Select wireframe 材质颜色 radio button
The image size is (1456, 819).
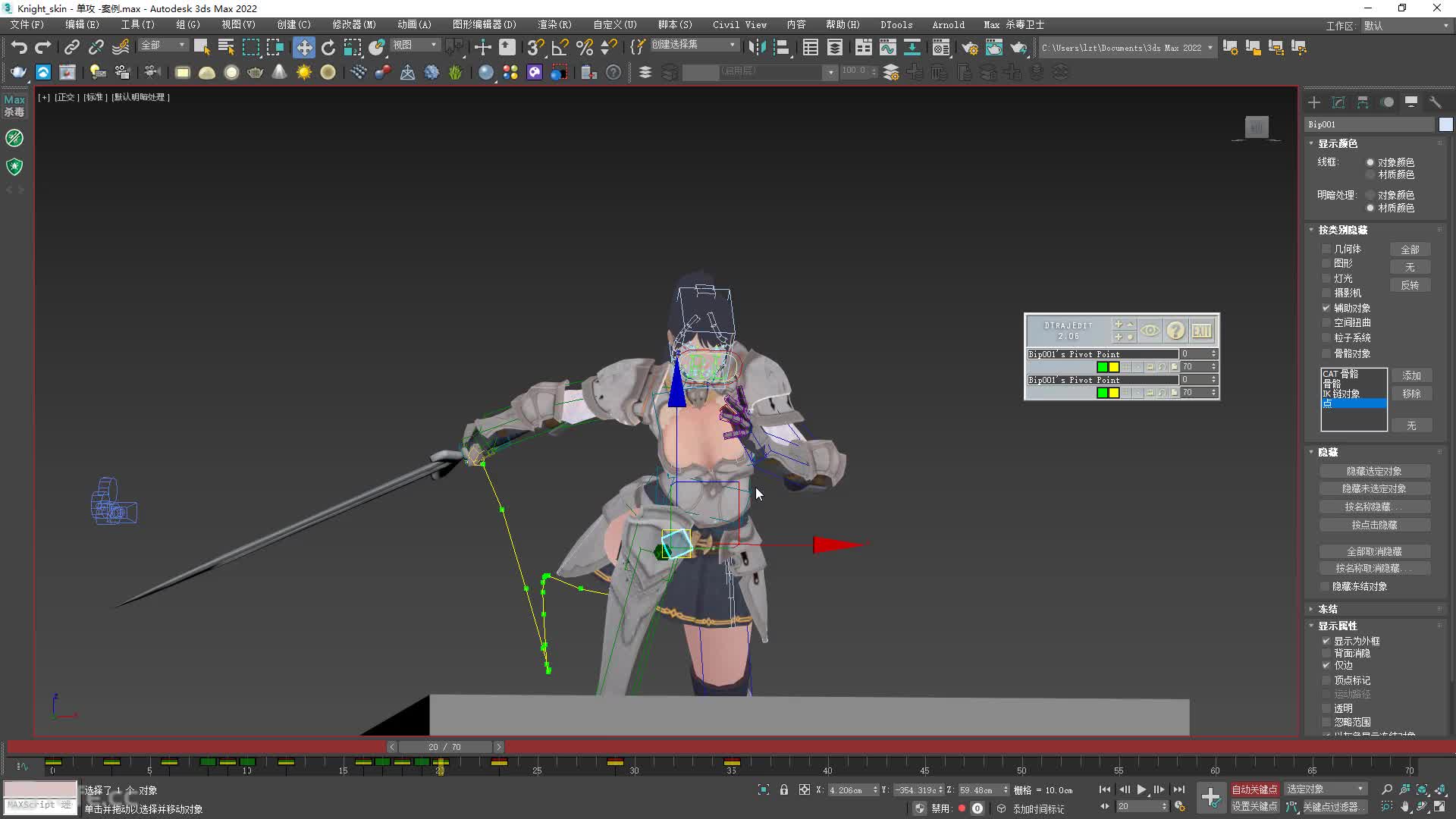1370,174
